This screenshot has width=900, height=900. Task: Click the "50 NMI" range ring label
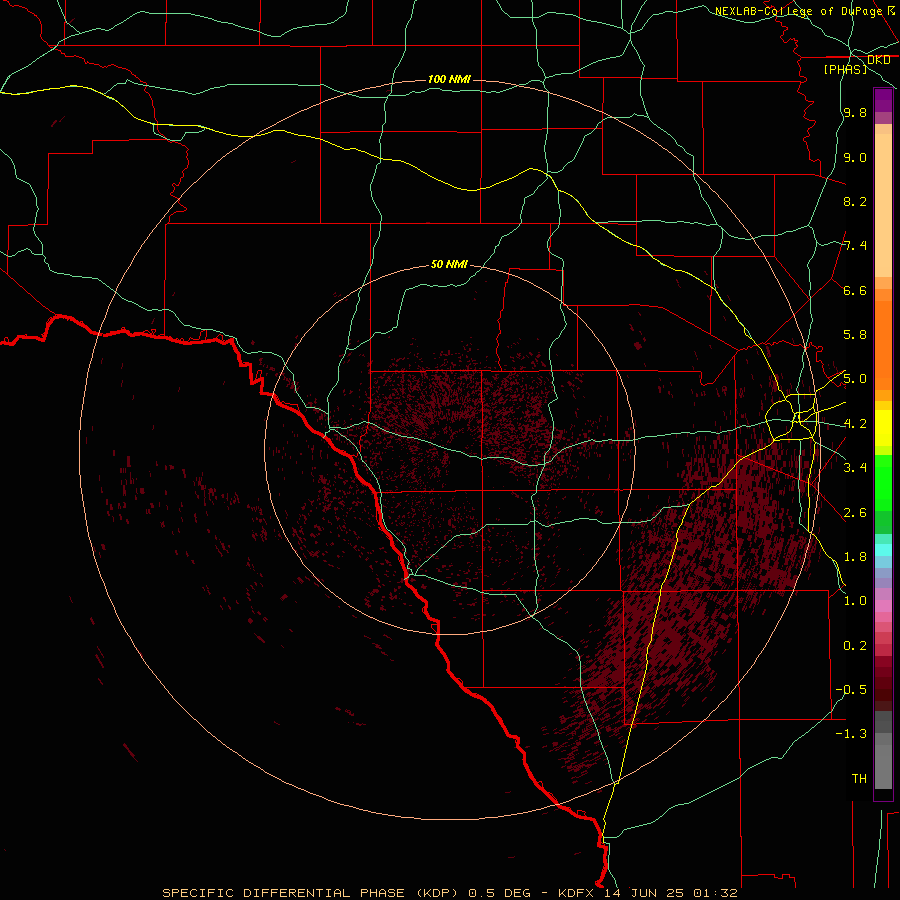point(449,264)
